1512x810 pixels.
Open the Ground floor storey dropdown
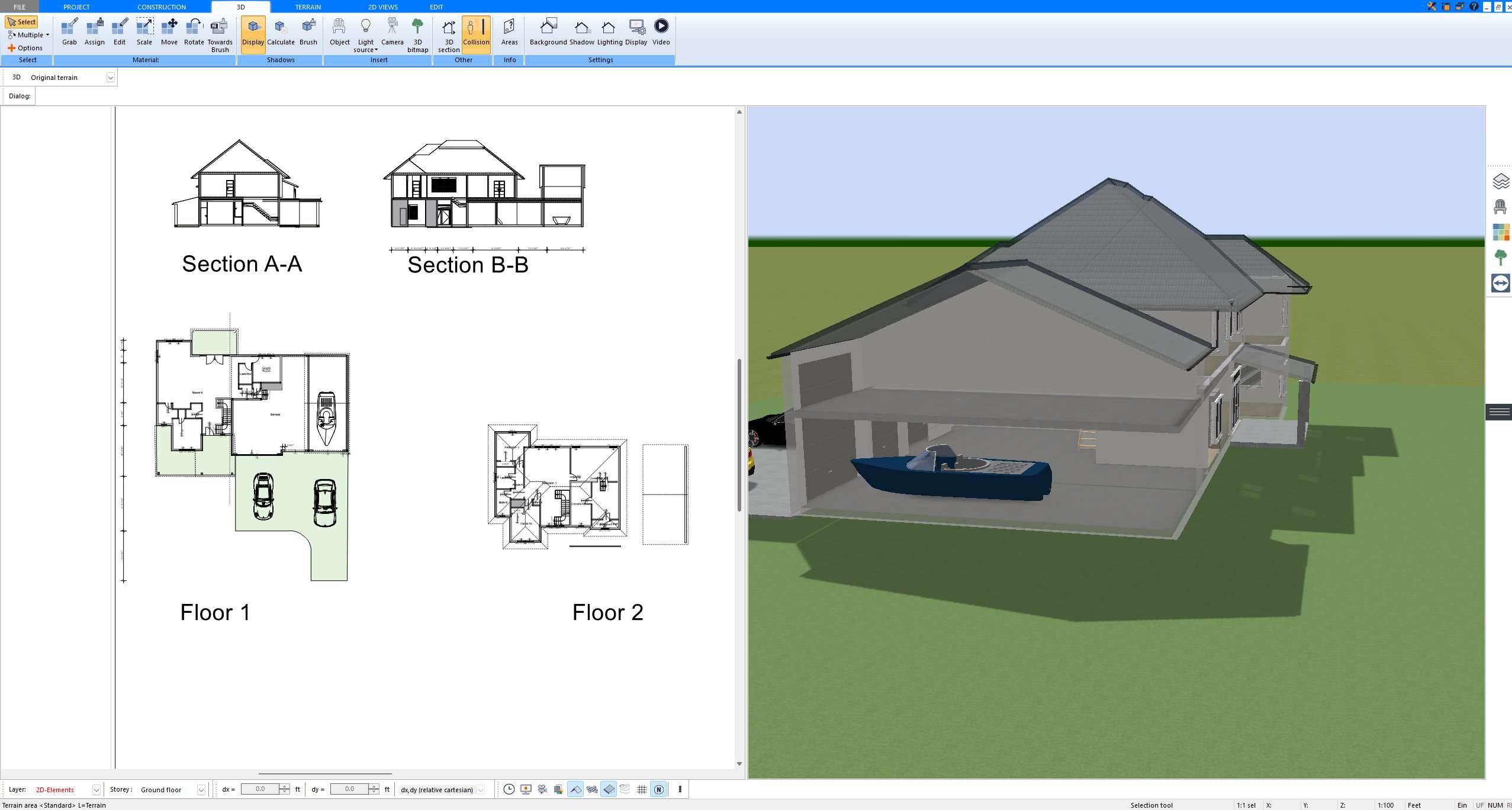point(200,789)
